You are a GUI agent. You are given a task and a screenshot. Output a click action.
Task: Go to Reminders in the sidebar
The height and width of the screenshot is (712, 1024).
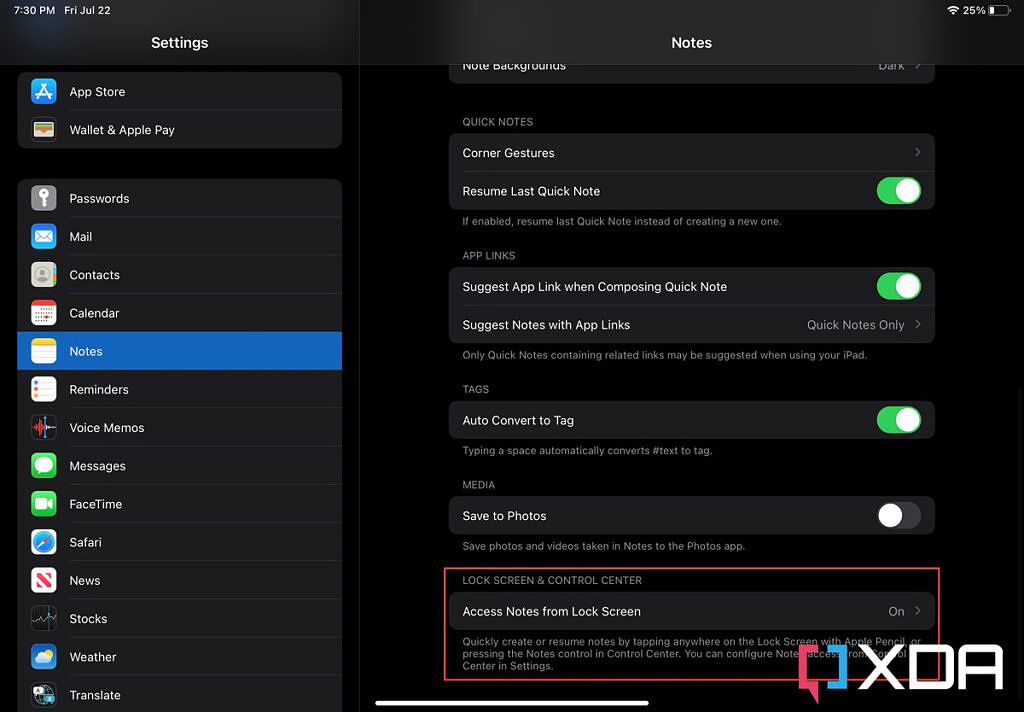coord(180,390)
